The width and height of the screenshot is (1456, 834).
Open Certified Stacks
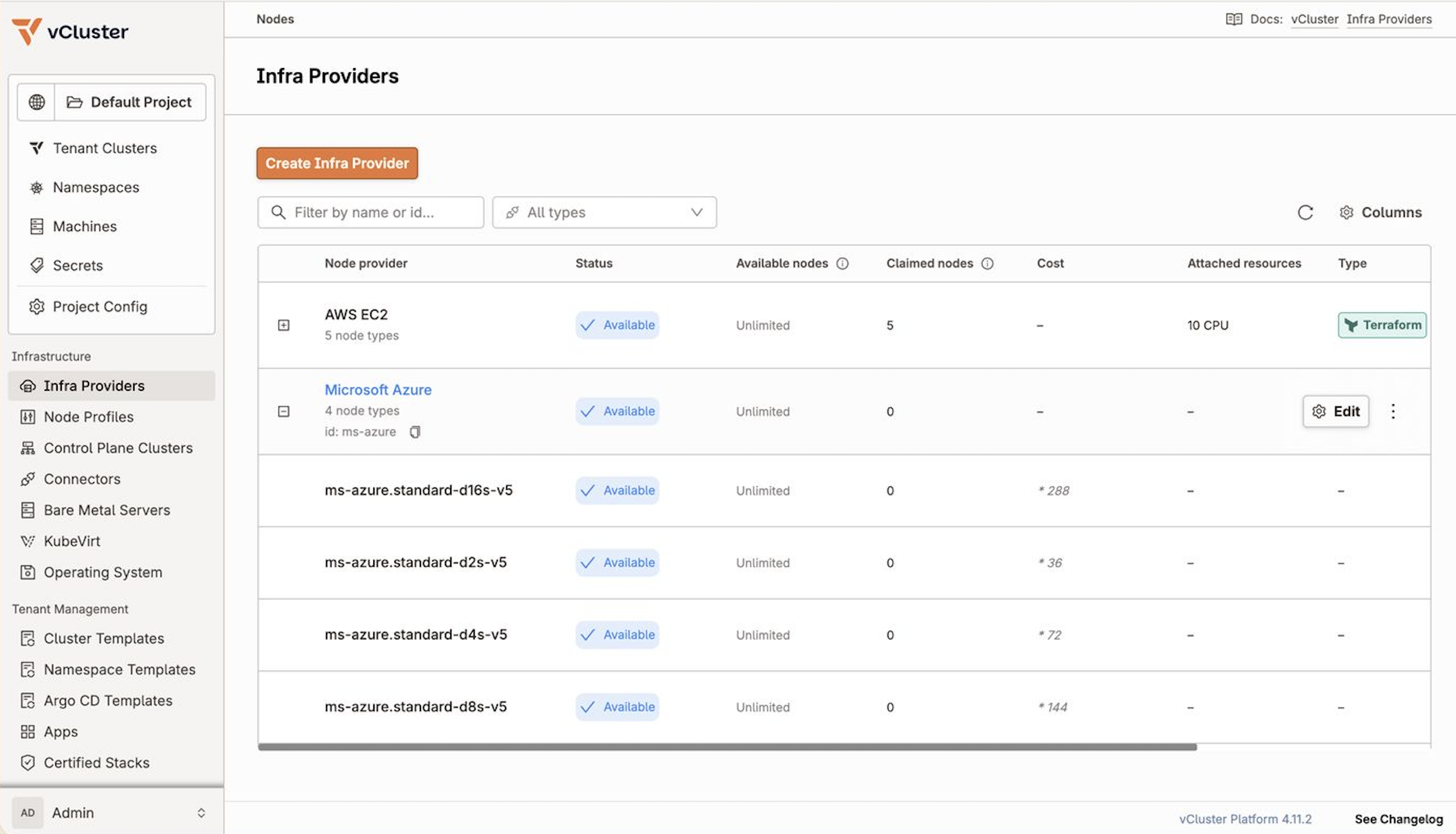click(111, 762)
